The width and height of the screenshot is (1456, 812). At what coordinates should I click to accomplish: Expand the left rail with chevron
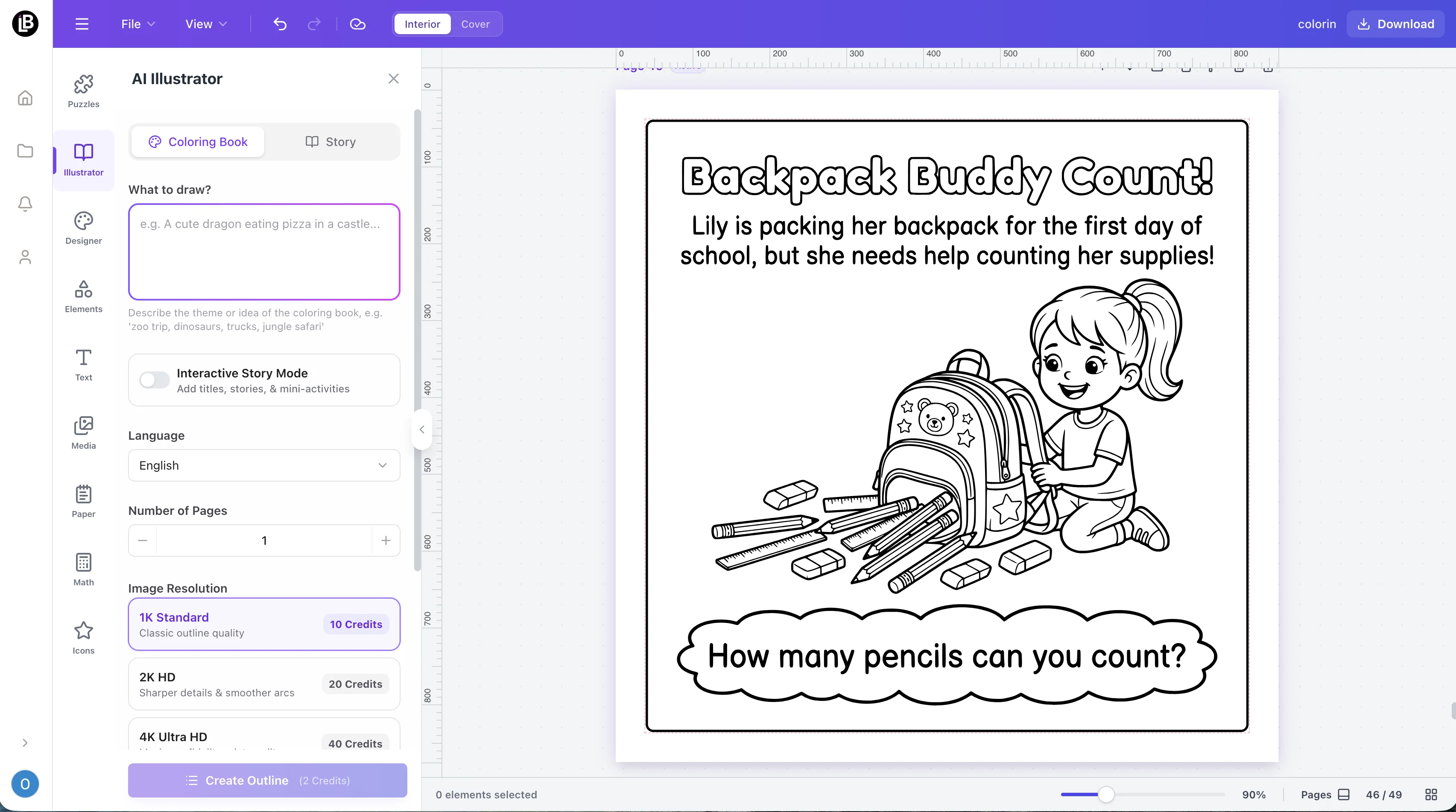[25, 742]
